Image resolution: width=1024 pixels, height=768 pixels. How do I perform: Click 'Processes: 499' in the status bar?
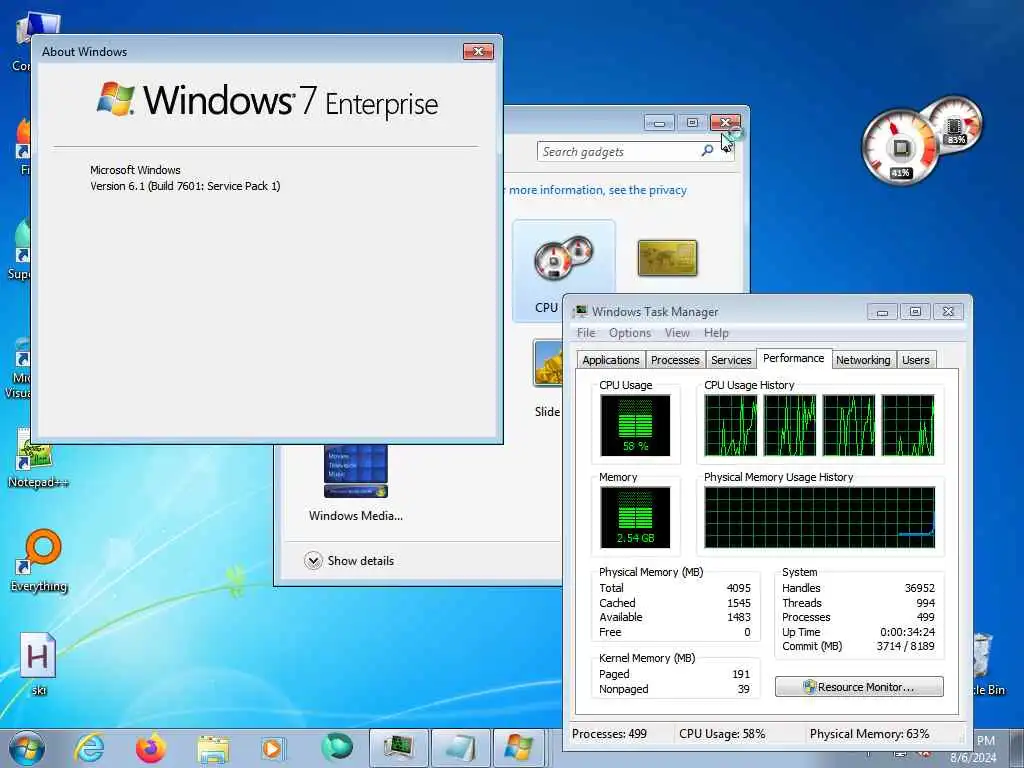pos(609,733)
